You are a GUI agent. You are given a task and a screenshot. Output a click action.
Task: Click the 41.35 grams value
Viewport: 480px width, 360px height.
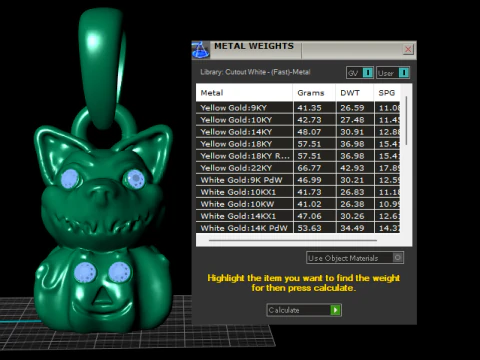pos(309,108)
